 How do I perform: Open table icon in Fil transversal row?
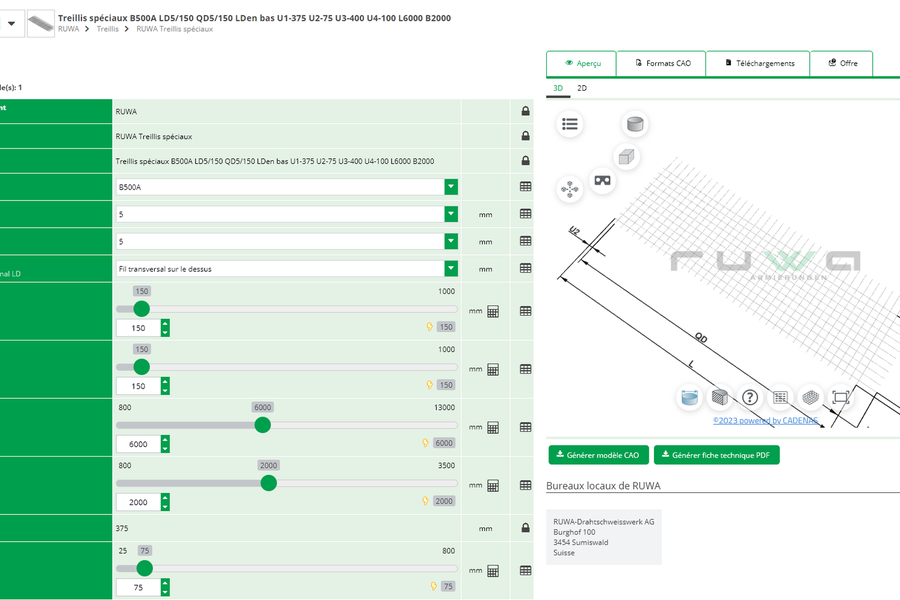click(x=525, y=268)
